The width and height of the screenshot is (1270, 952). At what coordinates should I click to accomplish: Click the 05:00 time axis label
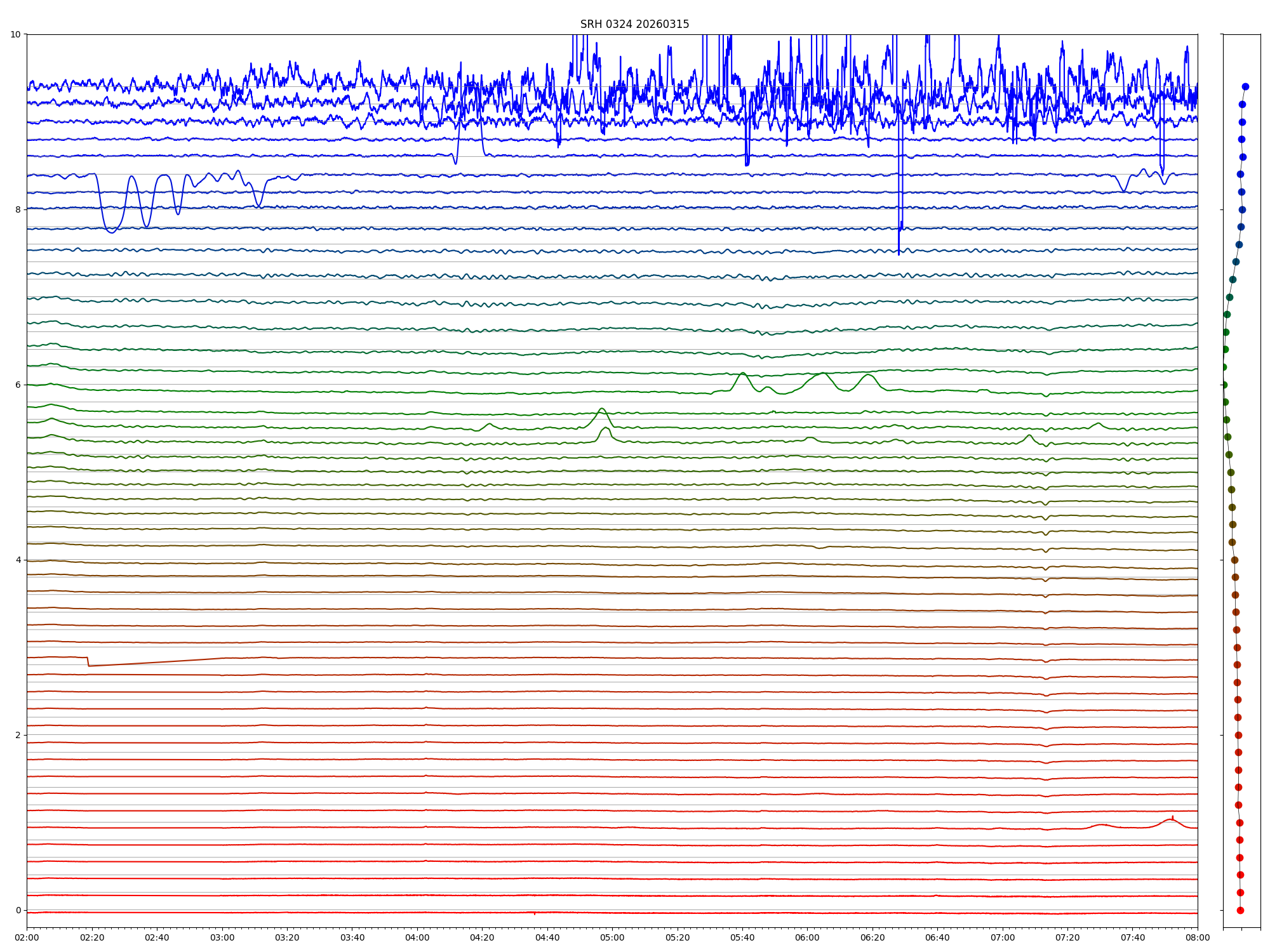click(612, 937)
